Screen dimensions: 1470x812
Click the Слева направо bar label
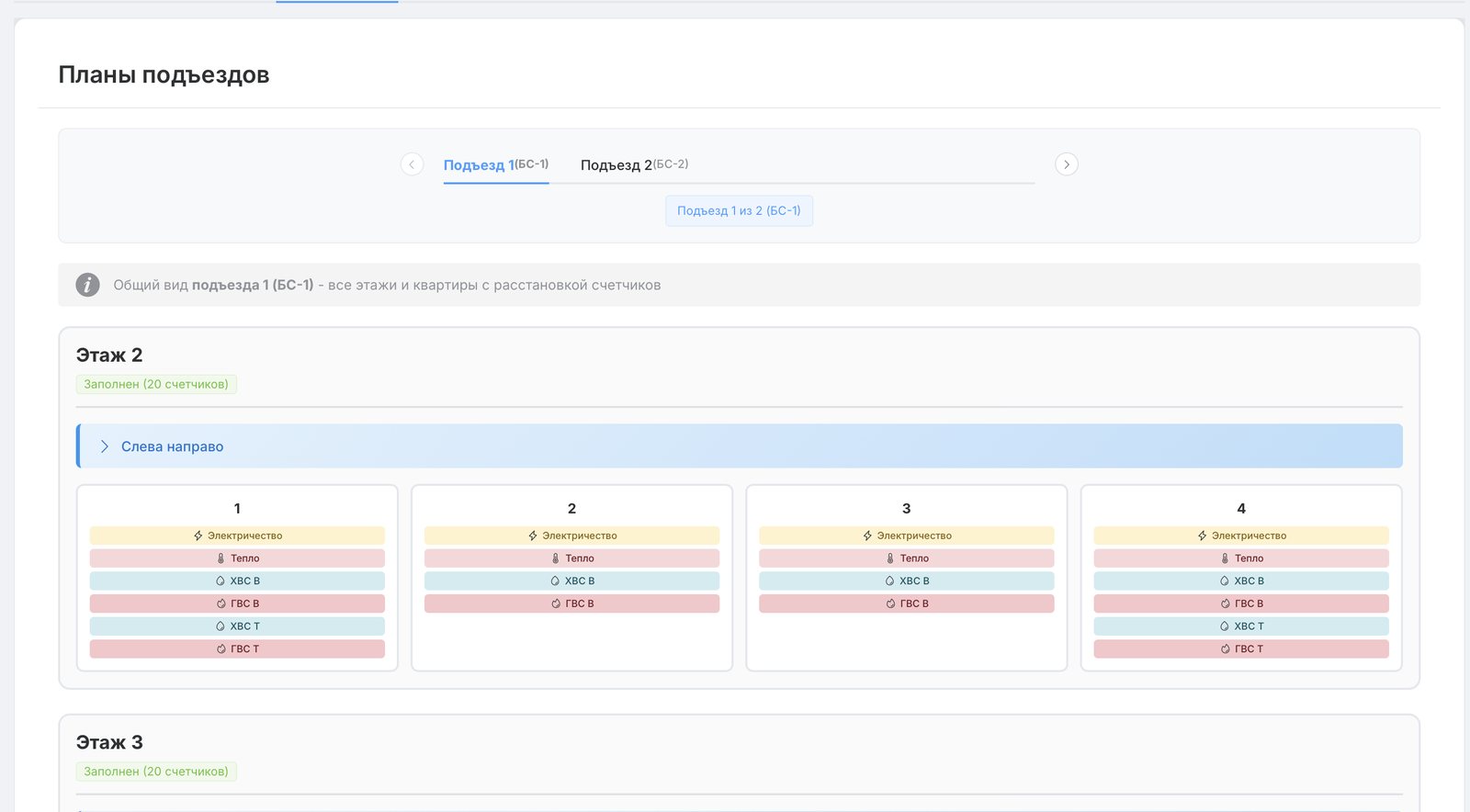point(173,446)
